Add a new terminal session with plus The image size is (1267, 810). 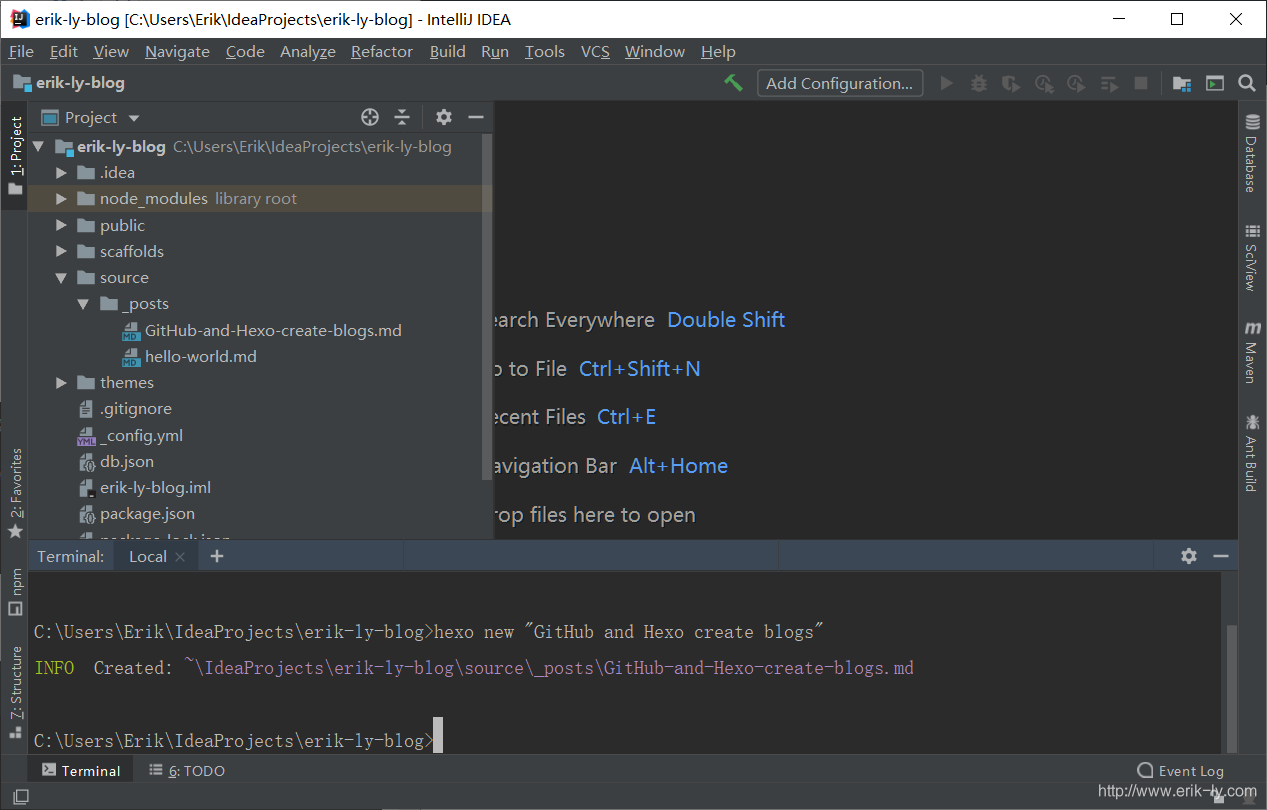click(216, 556)
